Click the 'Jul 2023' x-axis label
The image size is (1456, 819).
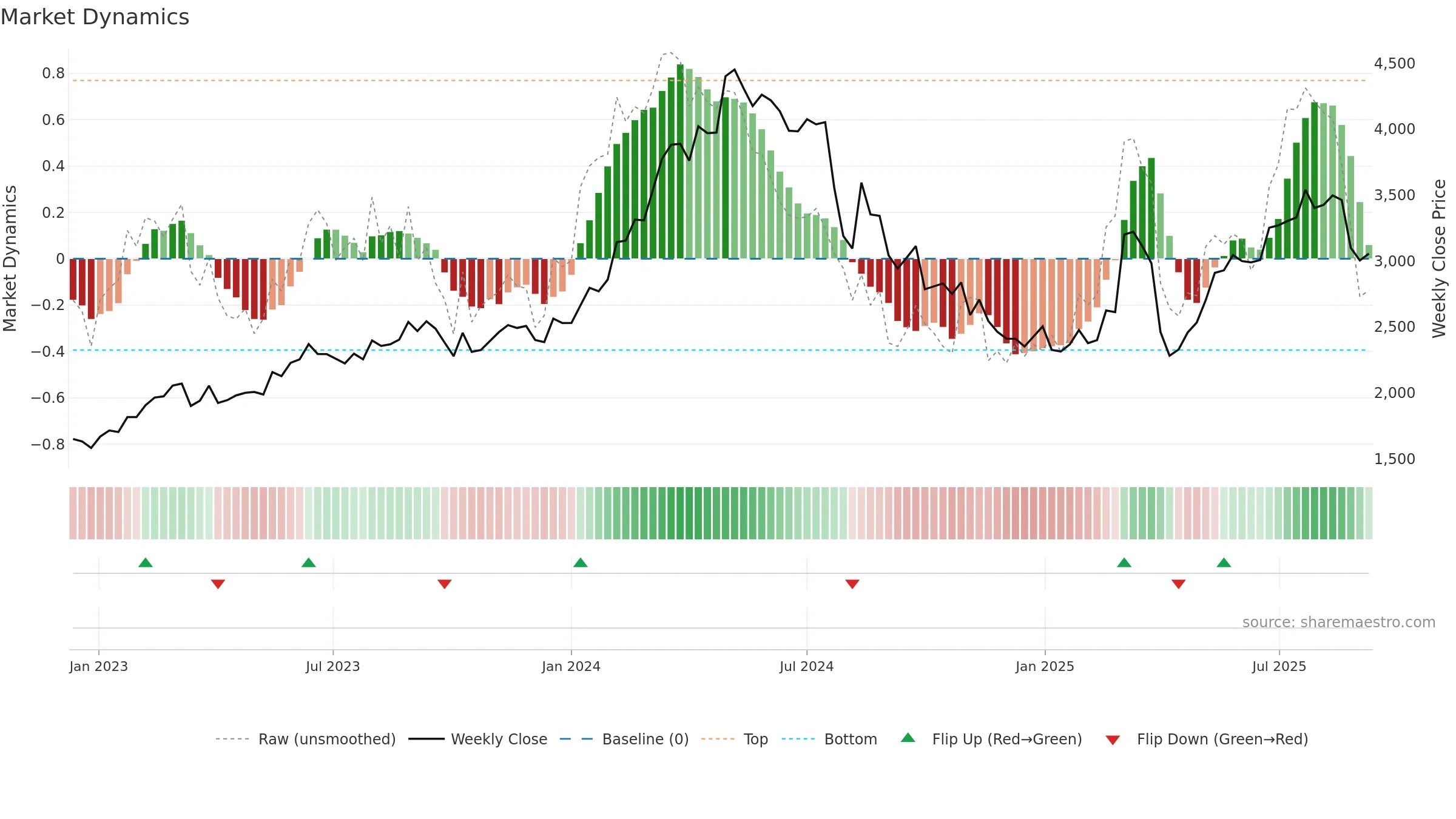tap(333, 666)
